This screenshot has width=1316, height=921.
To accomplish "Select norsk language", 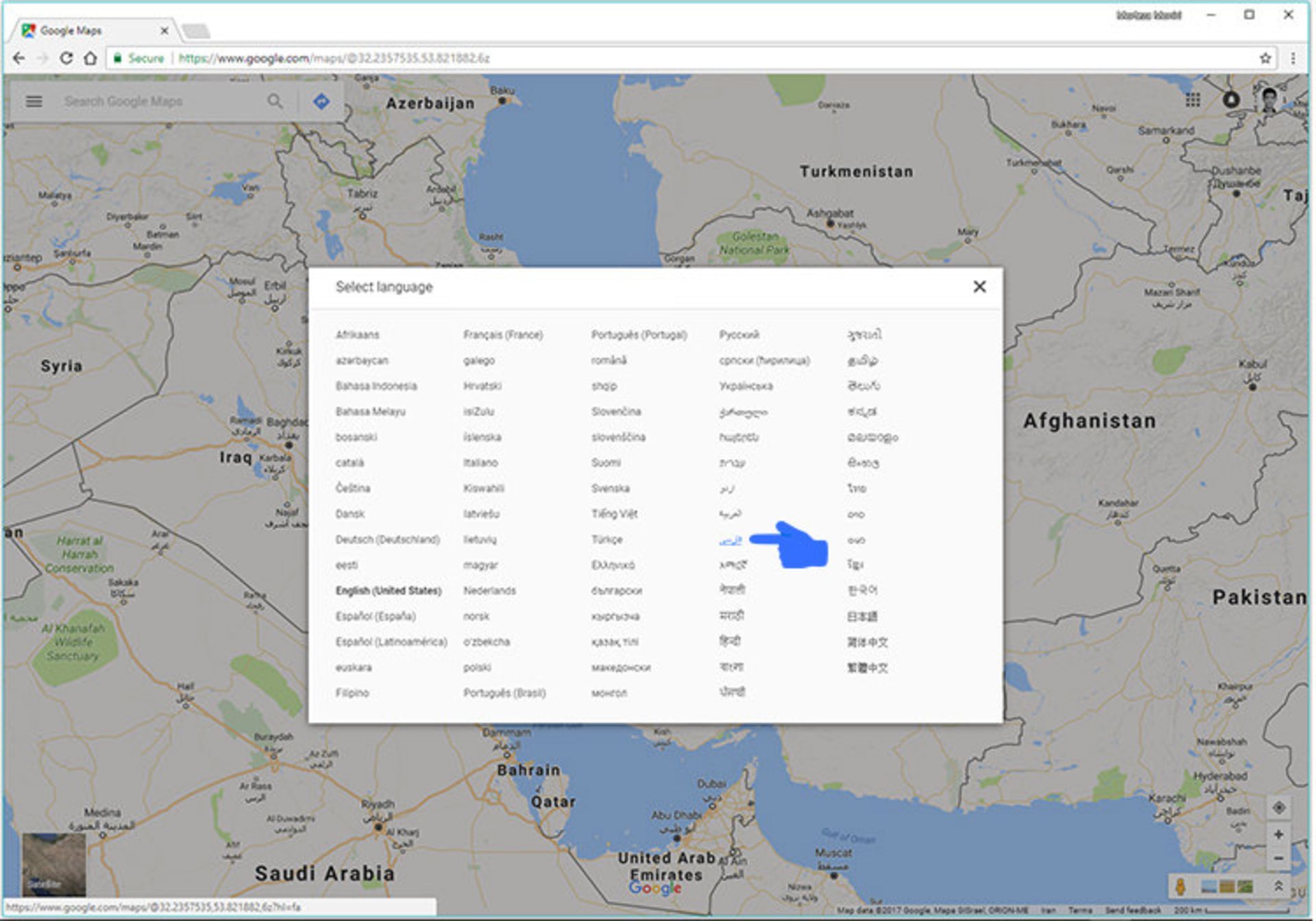I will click(476, 616).
